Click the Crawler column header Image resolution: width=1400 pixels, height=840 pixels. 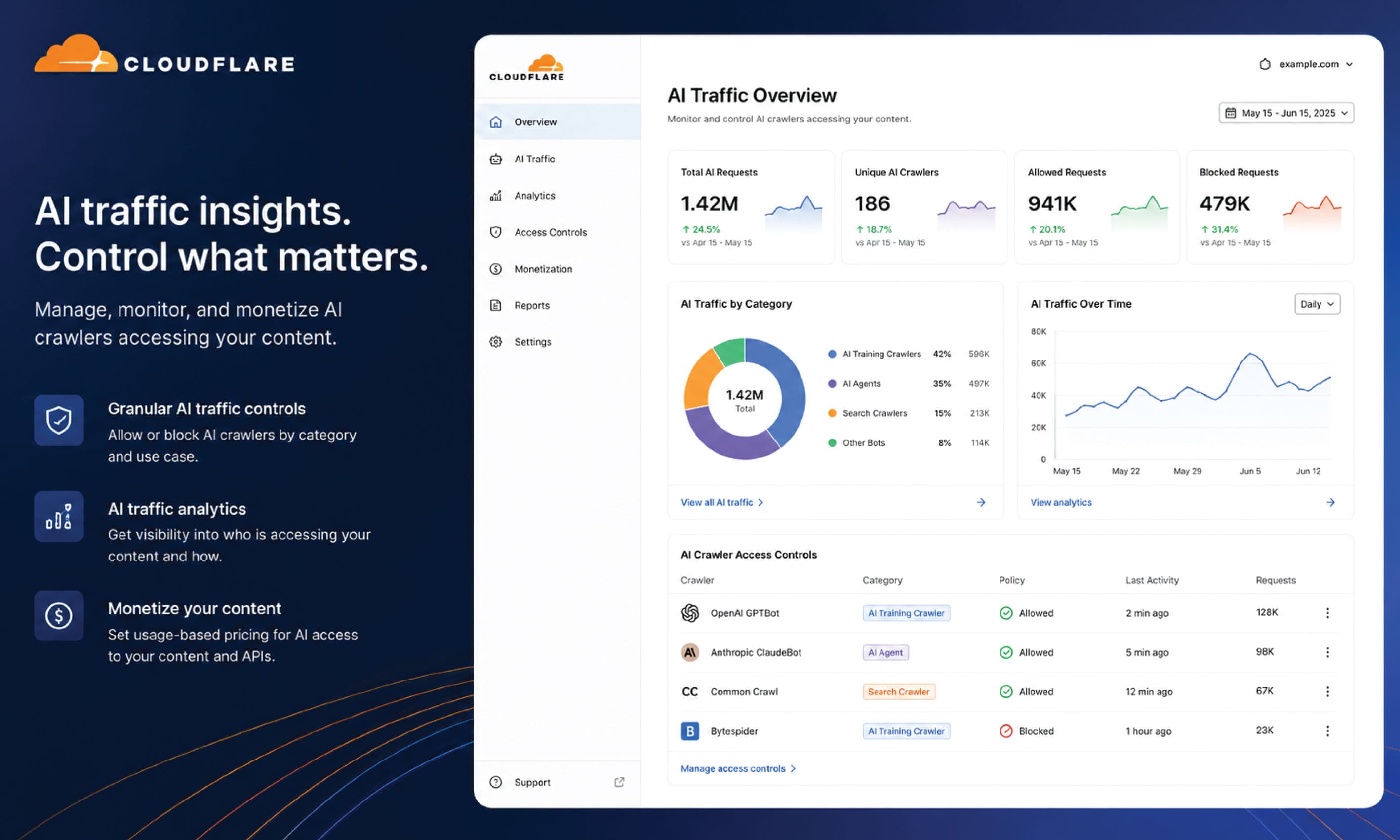pyautogui.click(x=697, y=580)
